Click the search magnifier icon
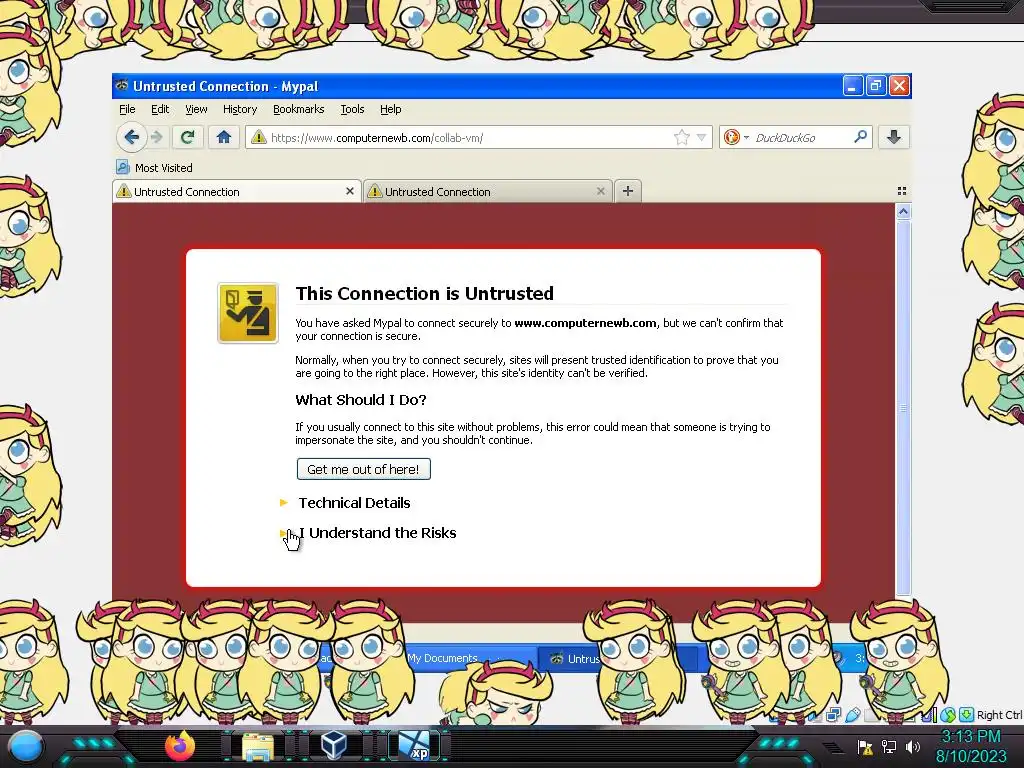1024x768 pixels. point(860,136)
